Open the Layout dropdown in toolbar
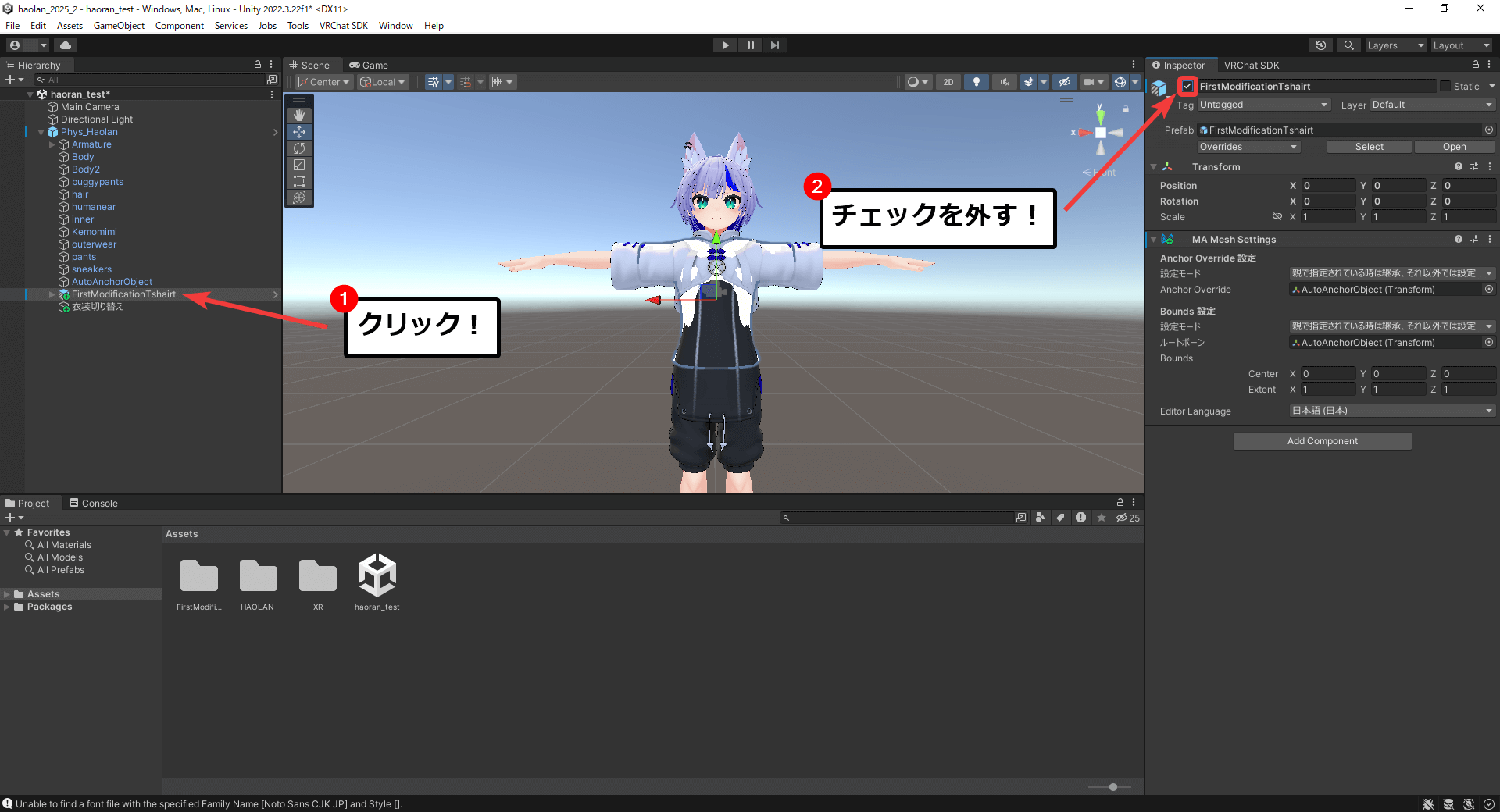This screenshot has width=1500, height=812. pos(1462,45)
